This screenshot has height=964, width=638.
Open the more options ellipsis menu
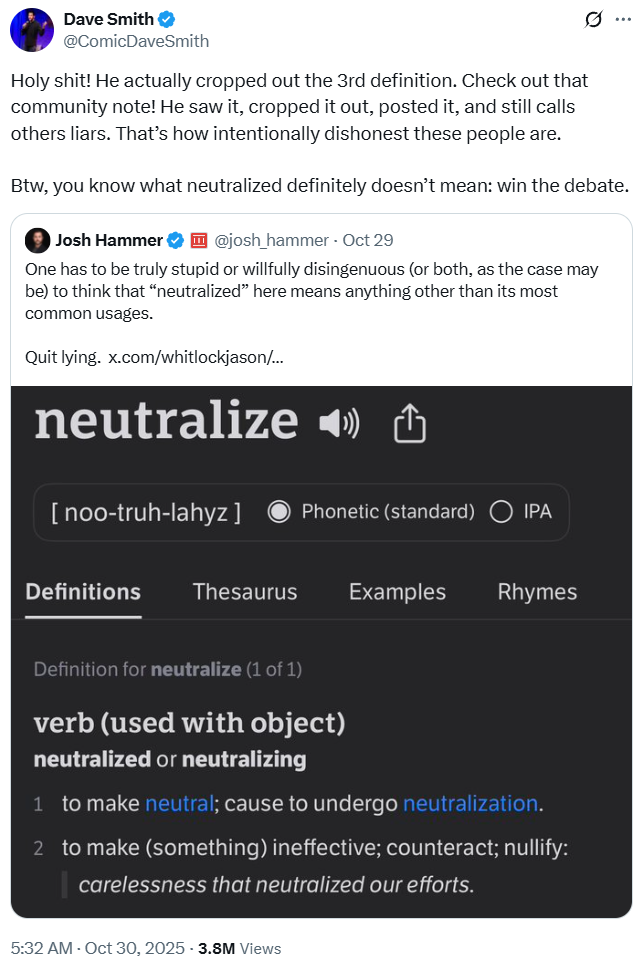tap(621, 20)
